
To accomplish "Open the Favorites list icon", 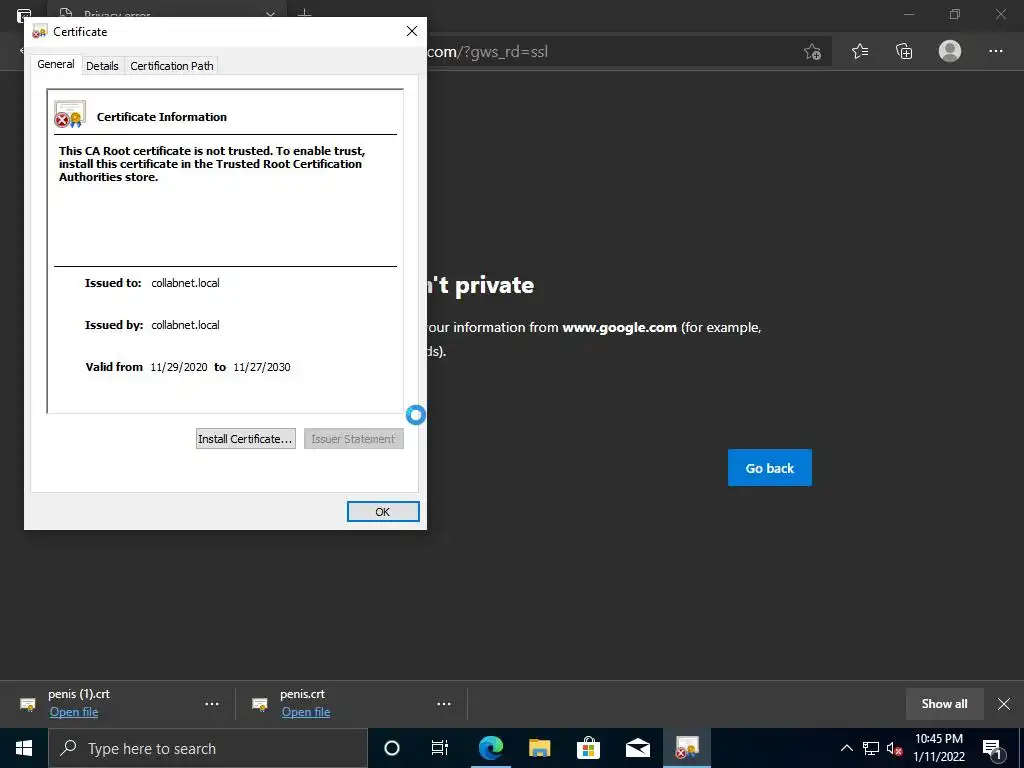I will click(x=859, y=52).
